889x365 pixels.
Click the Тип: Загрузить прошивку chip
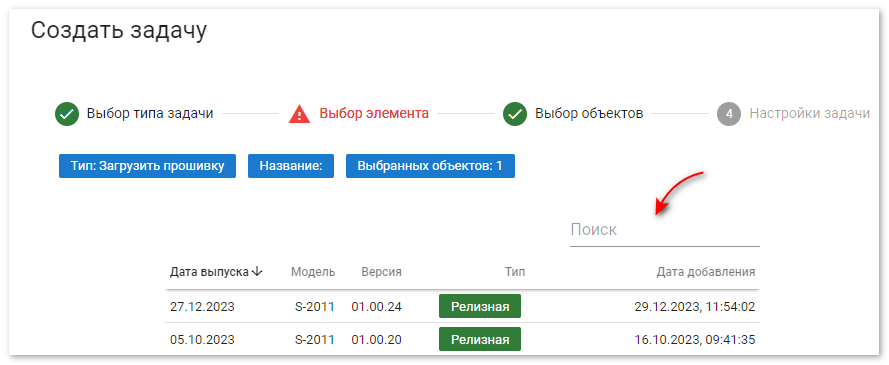pos(147,166)
